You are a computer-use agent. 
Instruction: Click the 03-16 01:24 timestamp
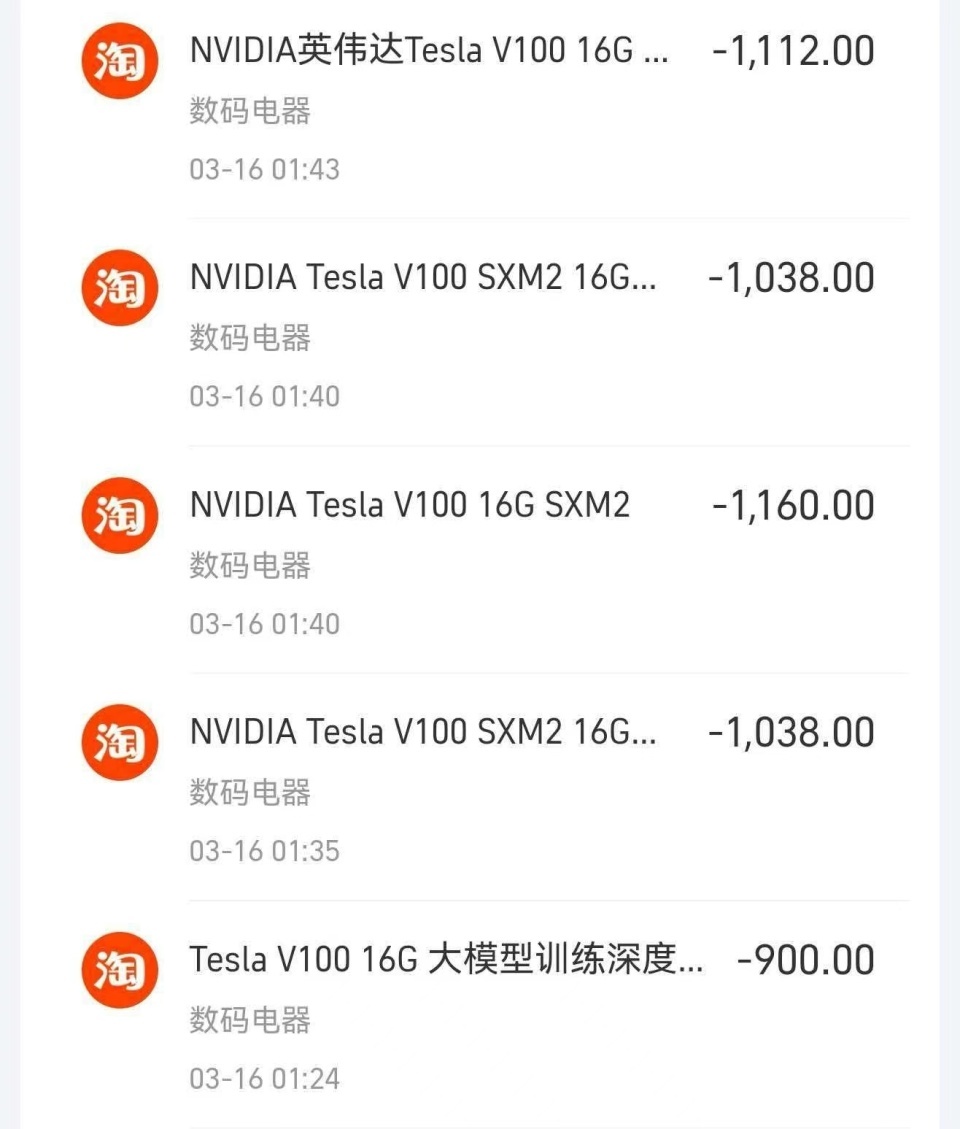point(265,1078)
